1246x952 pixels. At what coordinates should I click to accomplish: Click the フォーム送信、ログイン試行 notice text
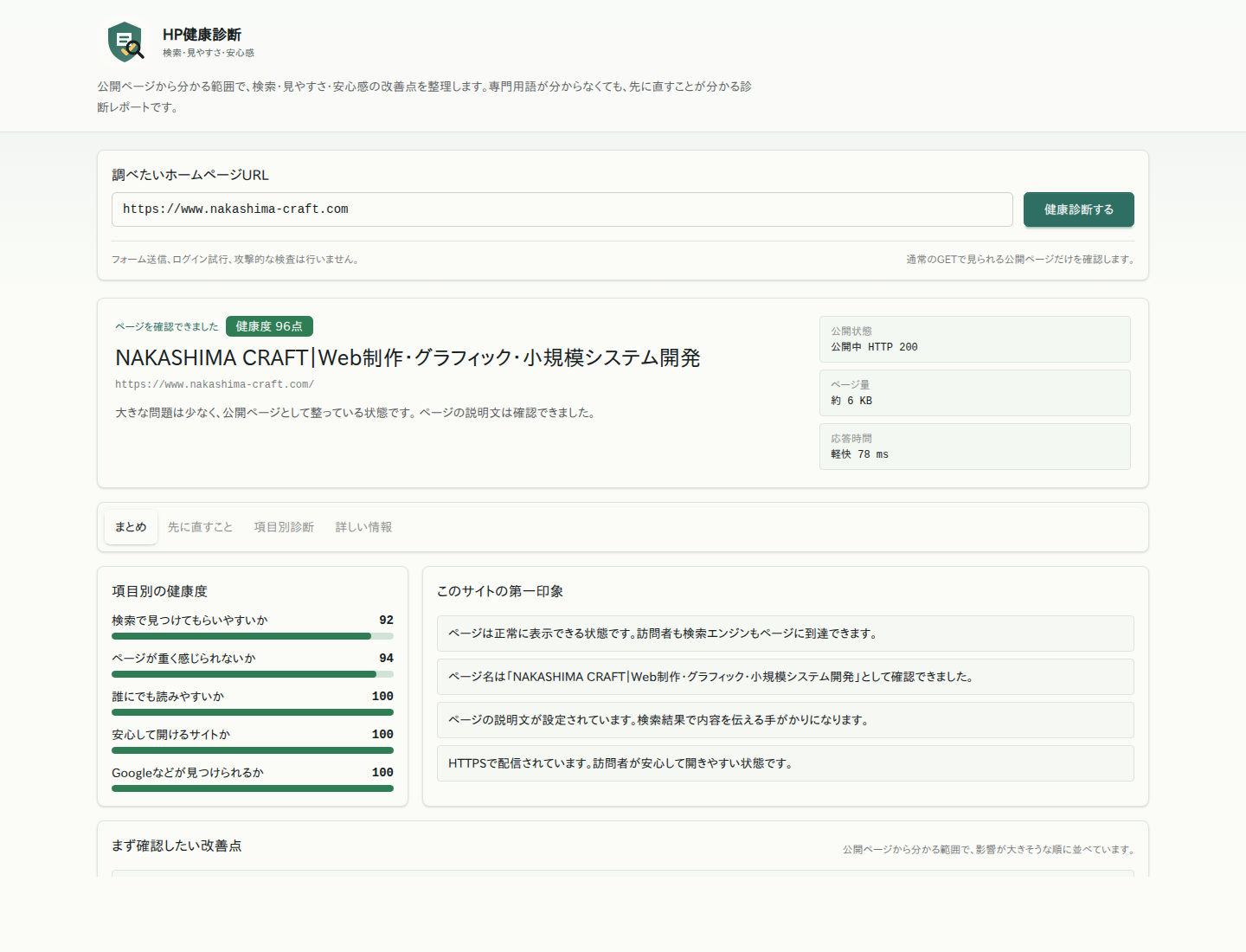click(x=235, y=259)
